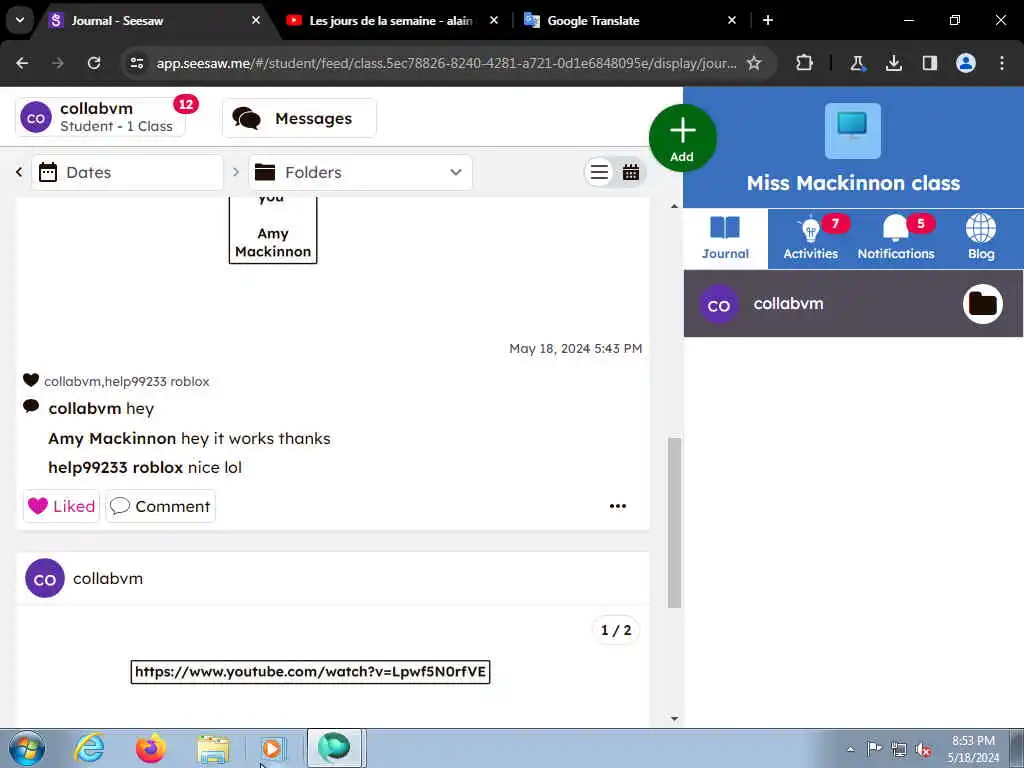
Task: Open the Chrome profile avatar
Action: [x=966, y=63]
